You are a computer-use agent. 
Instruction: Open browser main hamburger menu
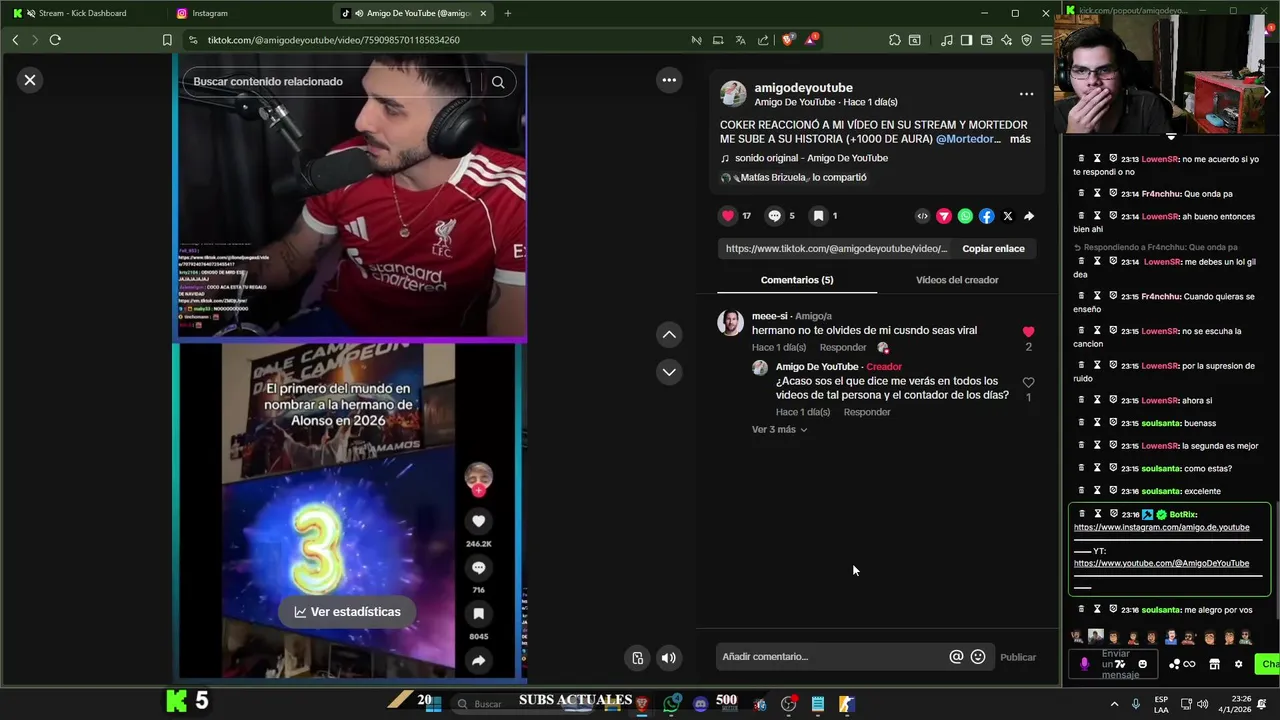(1046, 40)
